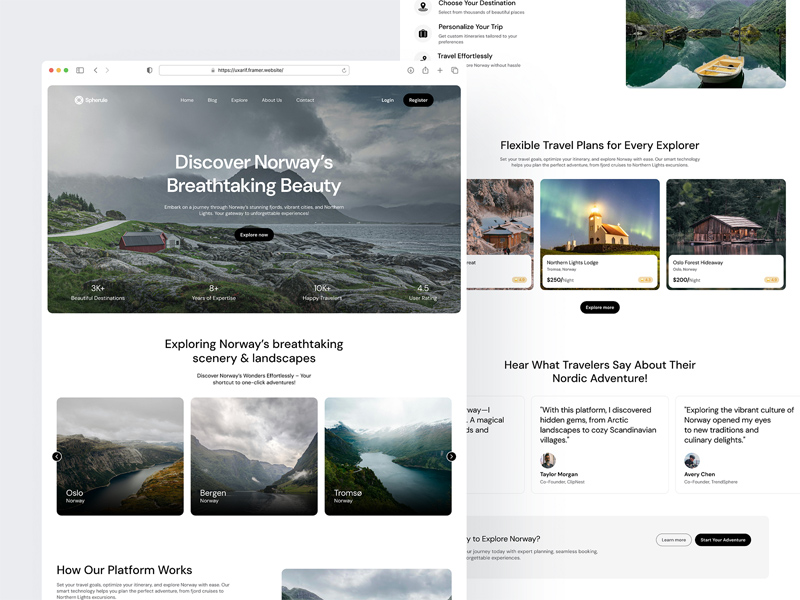800x600 pixels.
Task: Click the address bar with uxarif.framer.website
Action: [254, 70]
